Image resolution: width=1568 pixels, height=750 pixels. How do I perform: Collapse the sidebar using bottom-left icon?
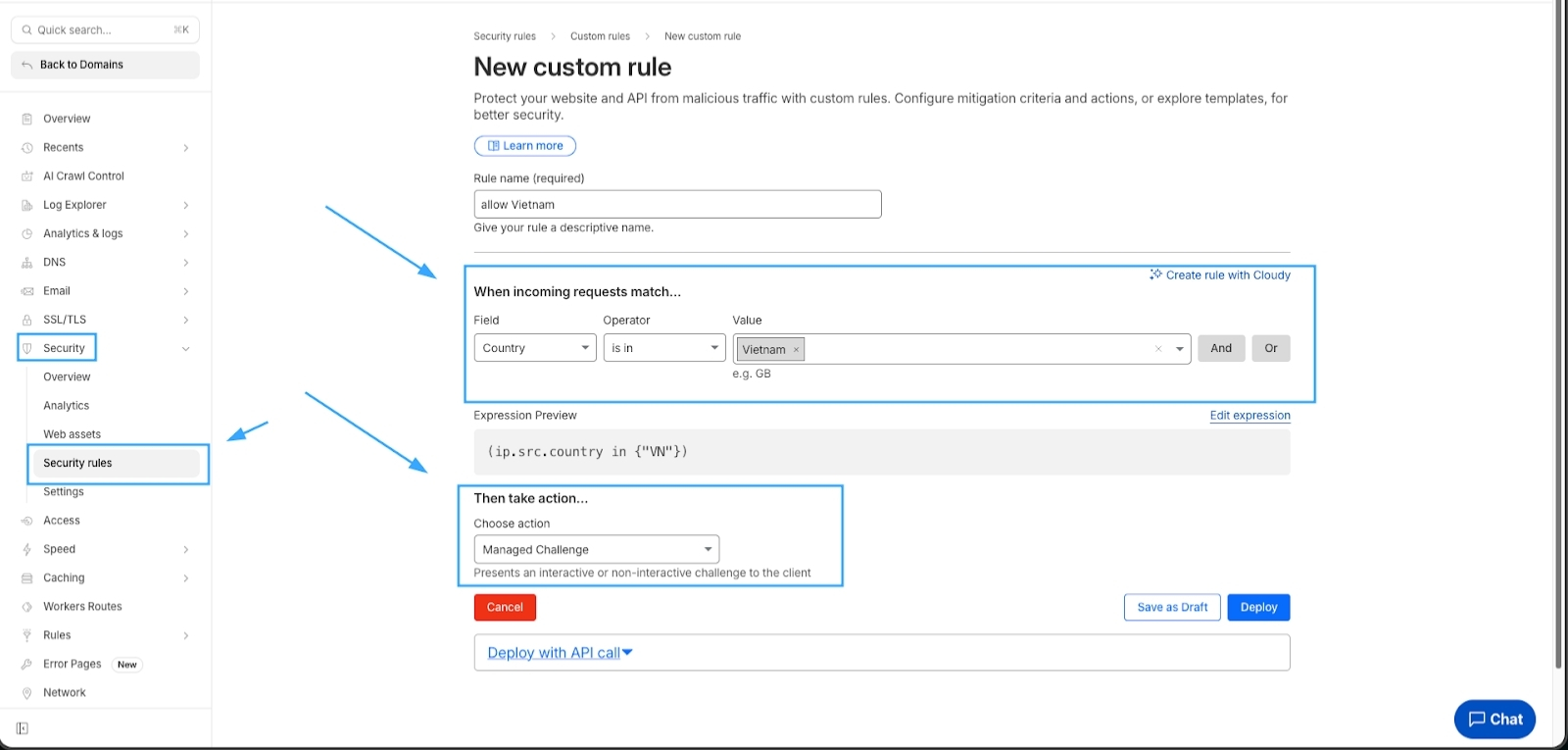coord(23,728)
